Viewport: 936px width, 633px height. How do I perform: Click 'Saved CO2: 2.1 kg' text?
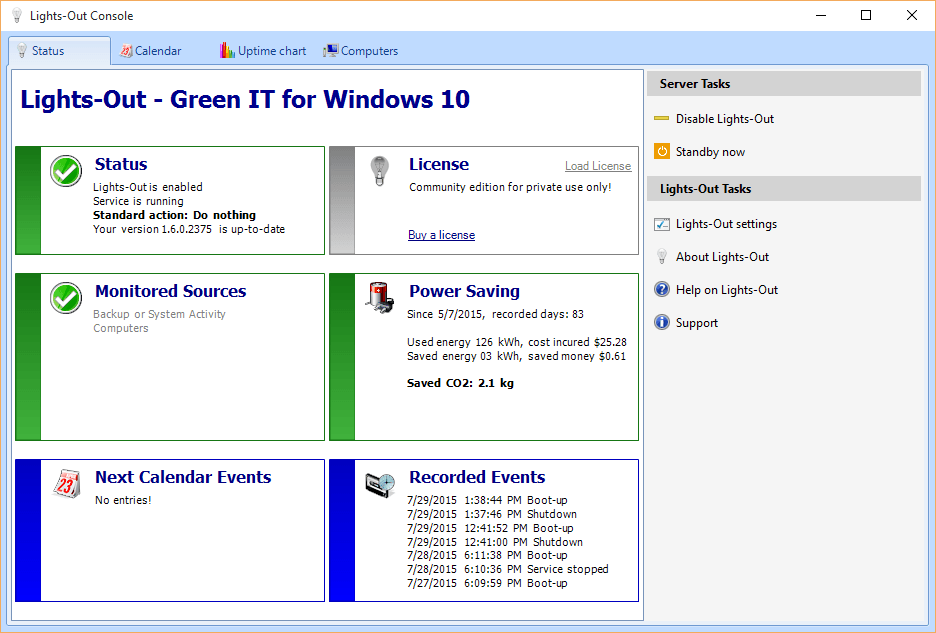460,383
